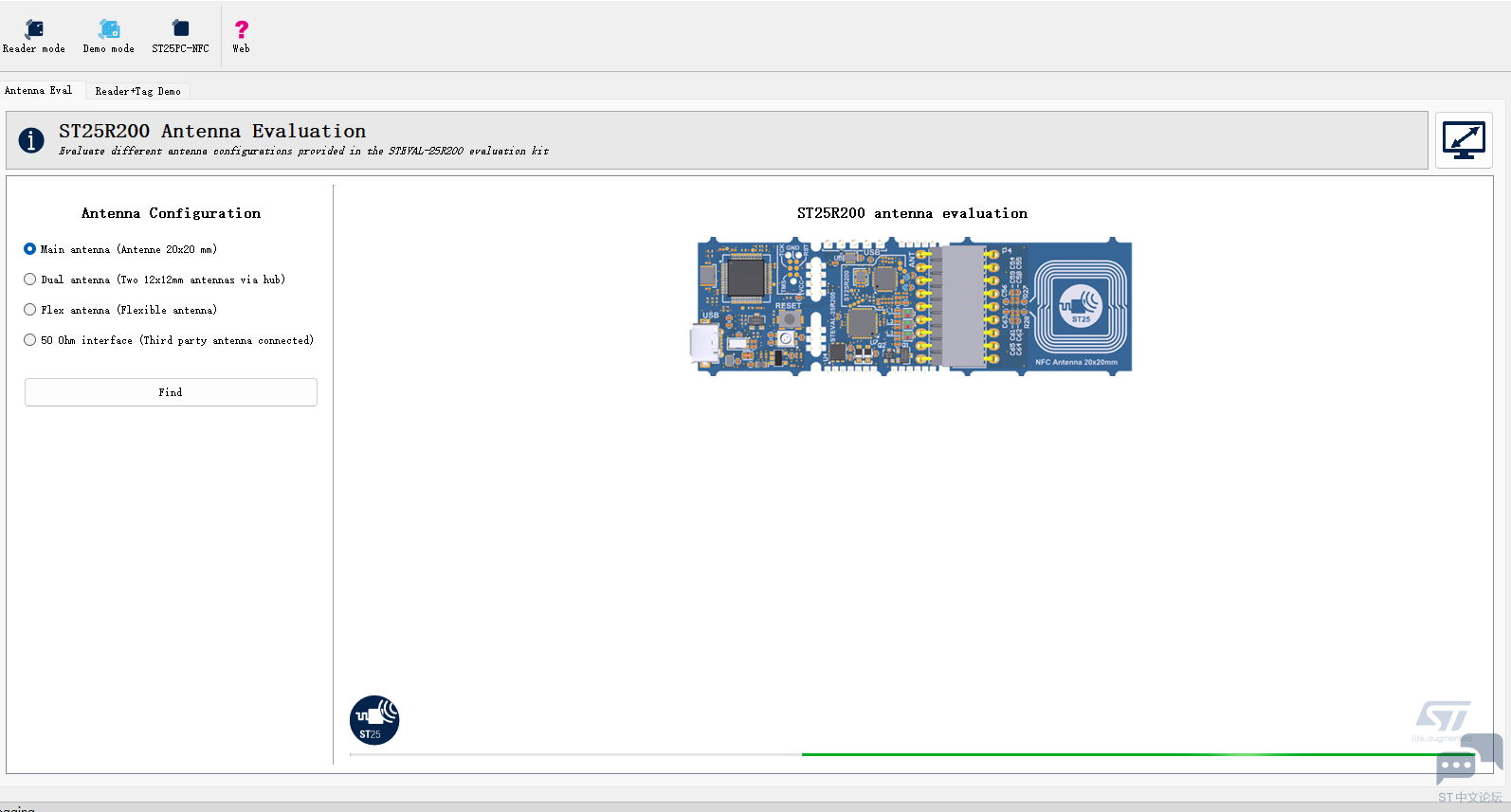Viewport: 1511px width, 812px height.
Task: Select 50 Ohm interface option
Action: point(169,340)
